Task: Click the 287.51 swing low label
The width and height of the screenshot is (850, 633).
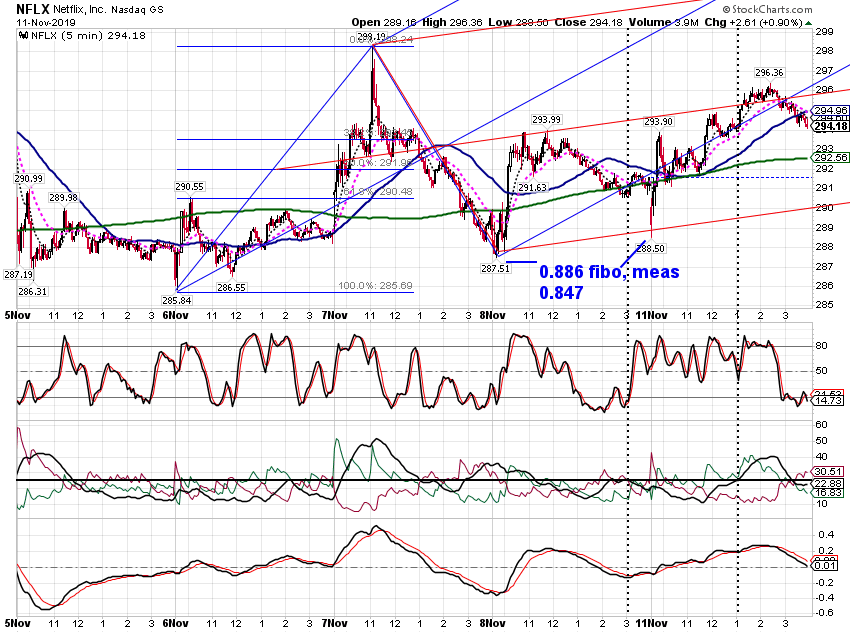Action: pos(495,268)
